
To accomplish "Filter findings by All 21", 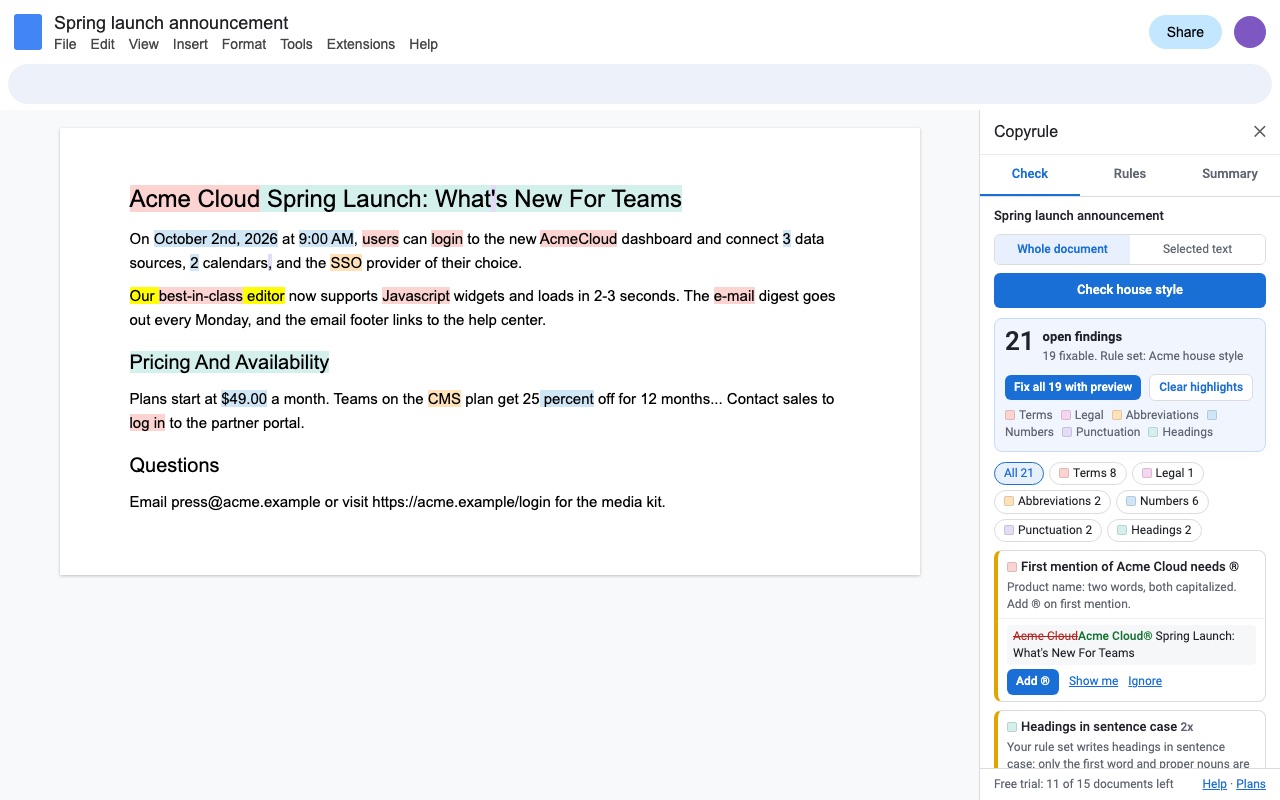I will [x=1019, y=473].
